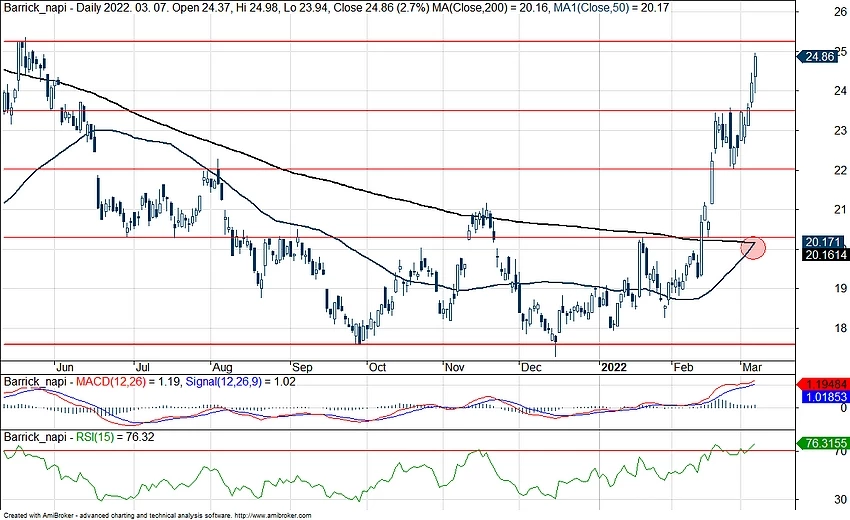This screenshot has width=850, height=520.
Task: Click the 19 price axis label
Action: point(840,288)
